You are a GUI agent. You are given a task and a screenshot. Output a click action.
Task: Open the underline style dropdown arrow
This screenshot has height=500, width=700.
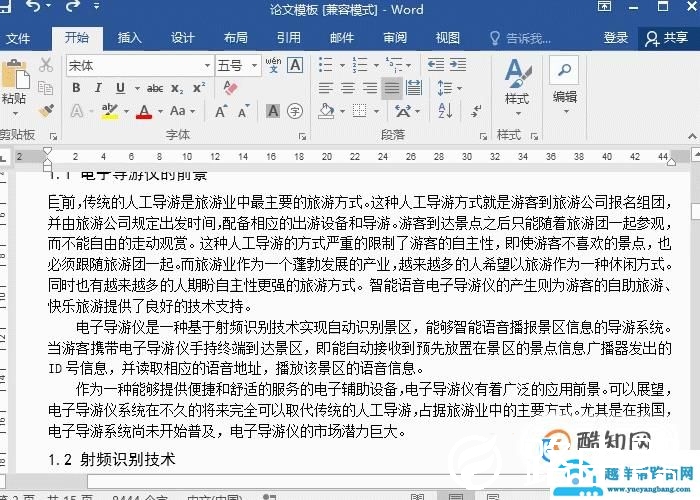(137, 88)
